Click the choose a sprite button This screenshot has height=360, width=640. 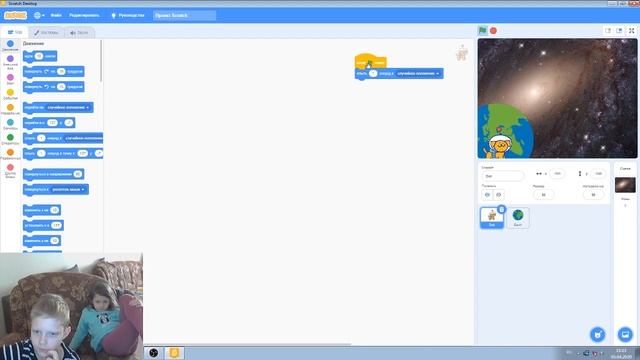598,335
